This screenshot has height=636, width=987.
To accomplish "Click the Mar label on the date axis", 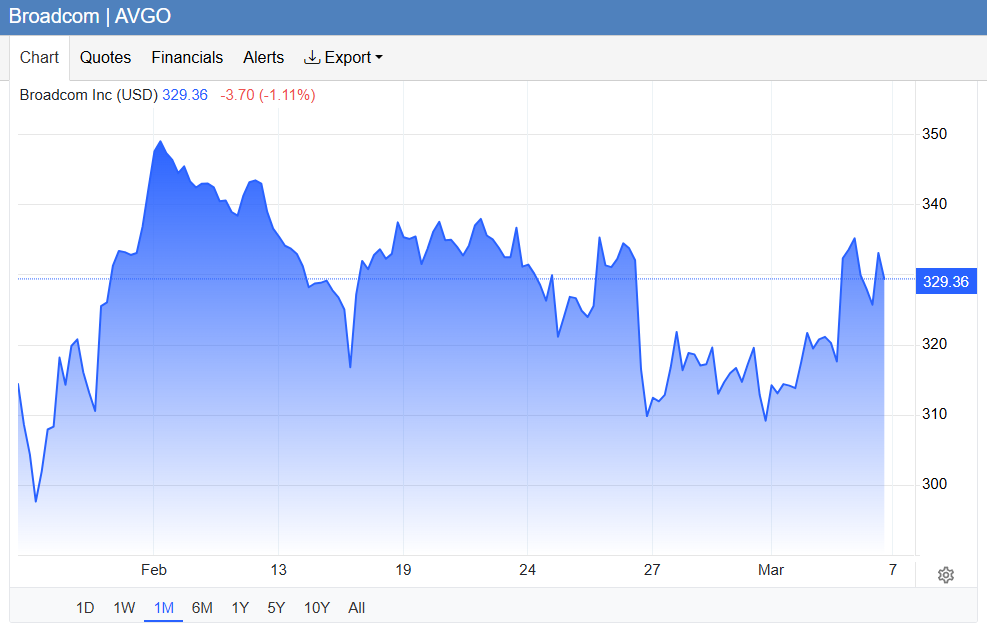I will pos(770,570).
